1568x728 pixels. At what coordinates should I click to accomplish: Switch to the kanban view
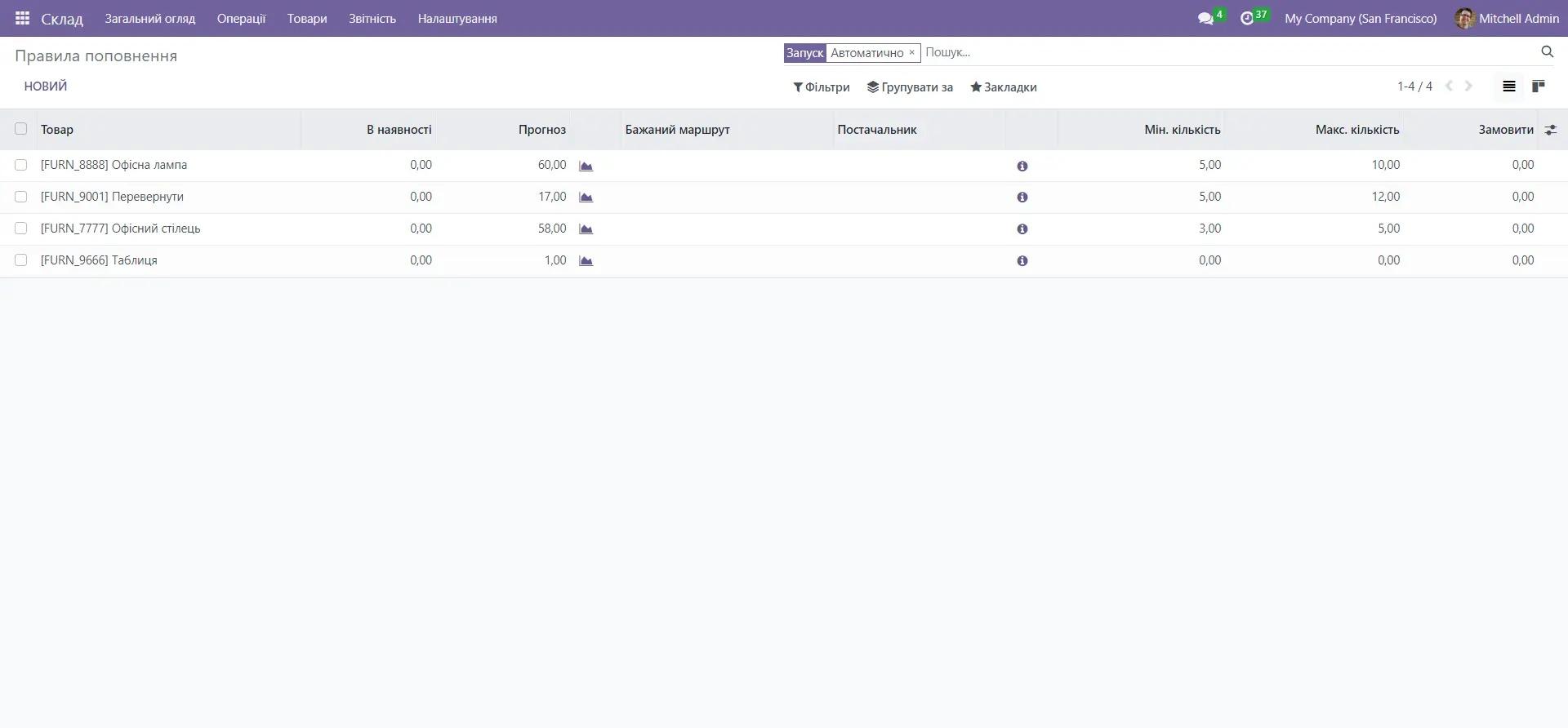[x=1539, y=87]
